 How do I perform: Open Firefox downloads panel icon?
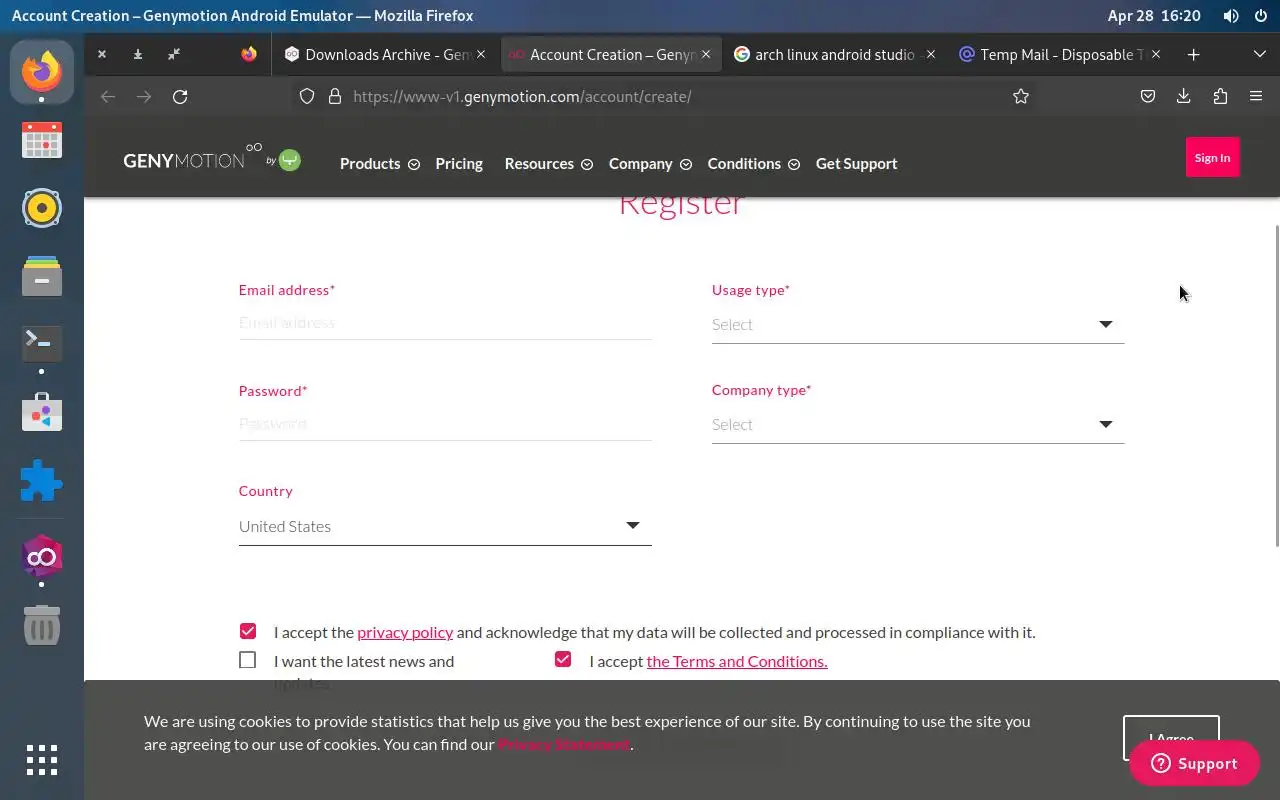(x=1184, y=97)
